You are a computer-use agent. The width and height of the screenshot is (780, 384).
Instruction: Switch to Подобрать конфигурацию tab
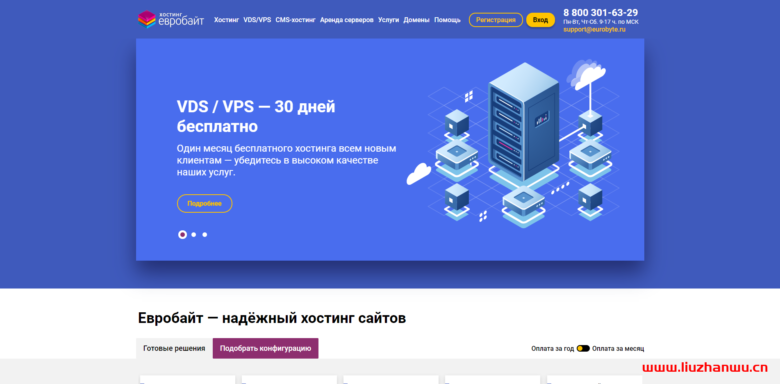(x=266, y=348)
